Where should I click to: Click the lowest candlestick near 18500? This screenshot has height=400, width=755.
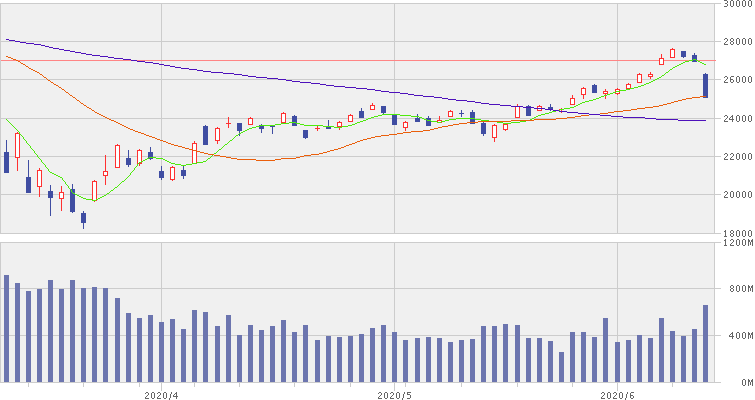pyautogui.click(x=83, y=218)
